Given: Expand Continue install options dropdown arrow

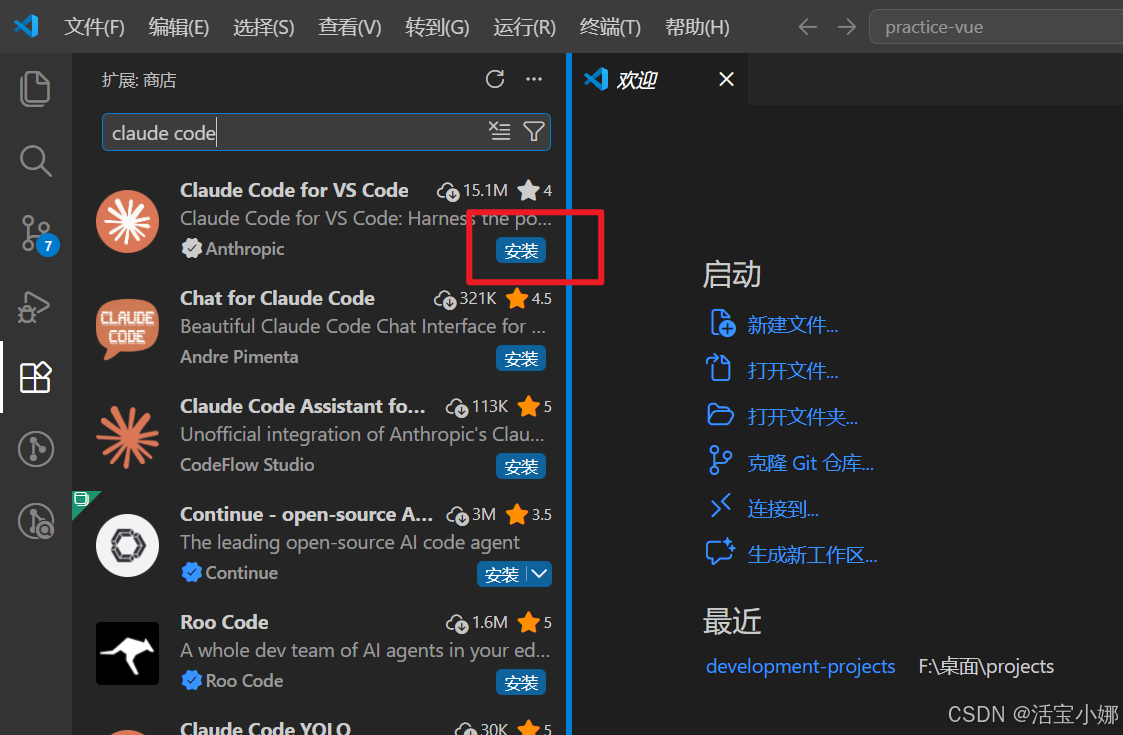Looking at the screenshot, I should (x=539, y=575).
